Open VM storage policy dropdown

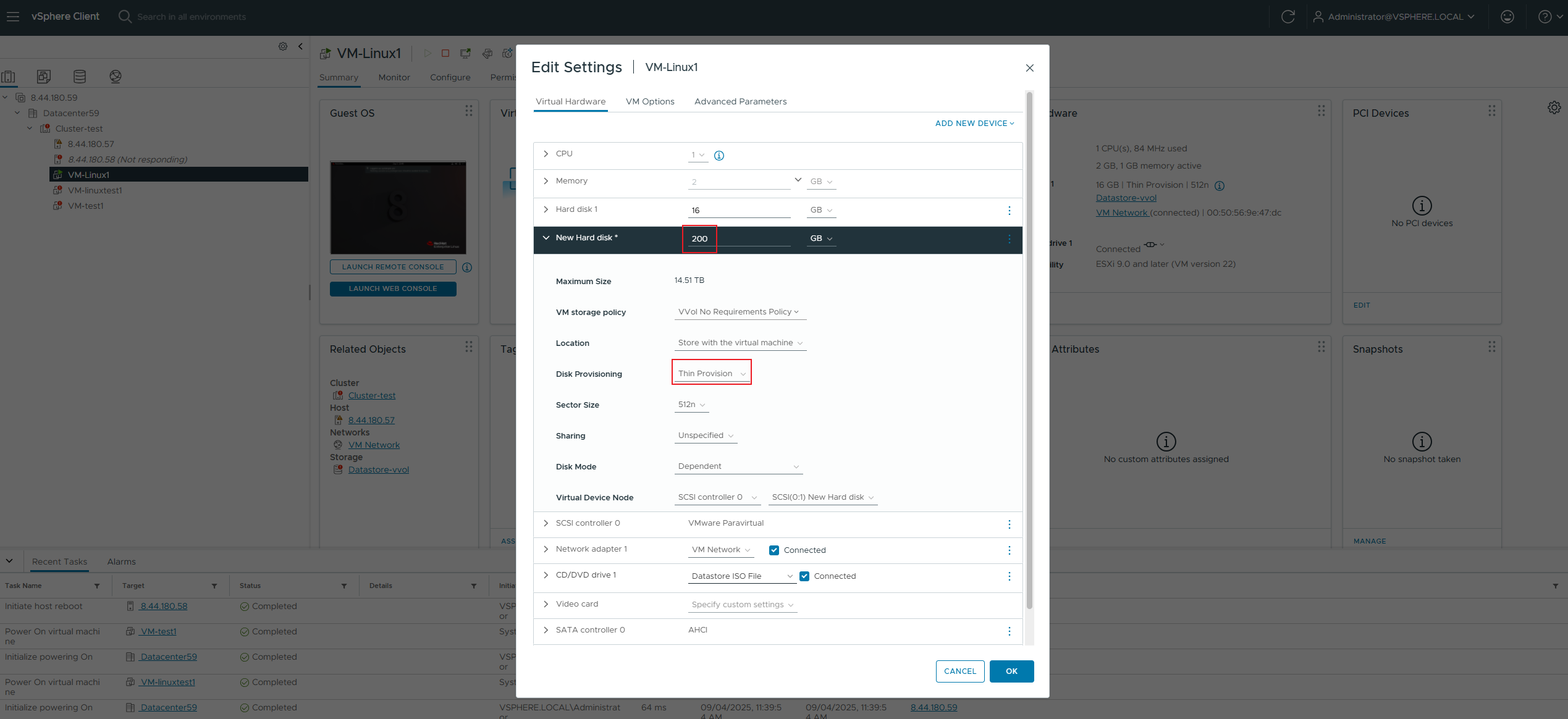click(x=740, y=312)
